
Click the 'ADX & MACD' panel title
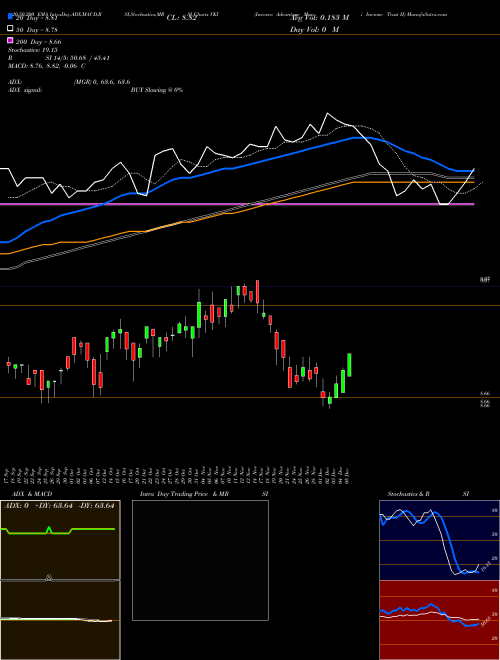[32, 494]
